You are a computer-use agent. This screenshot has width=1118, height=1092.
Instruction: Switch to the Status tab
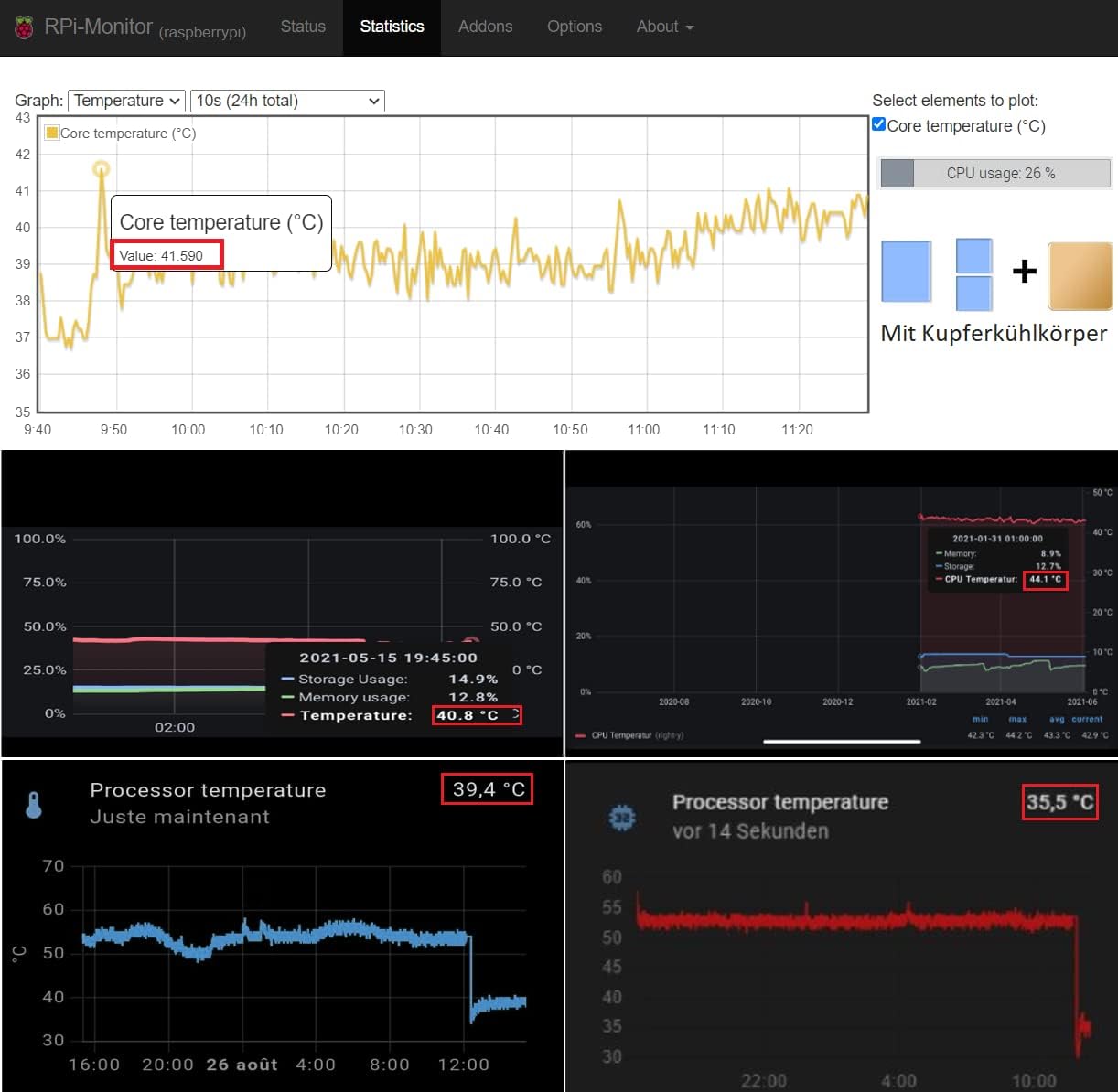[x=303, y=27]
